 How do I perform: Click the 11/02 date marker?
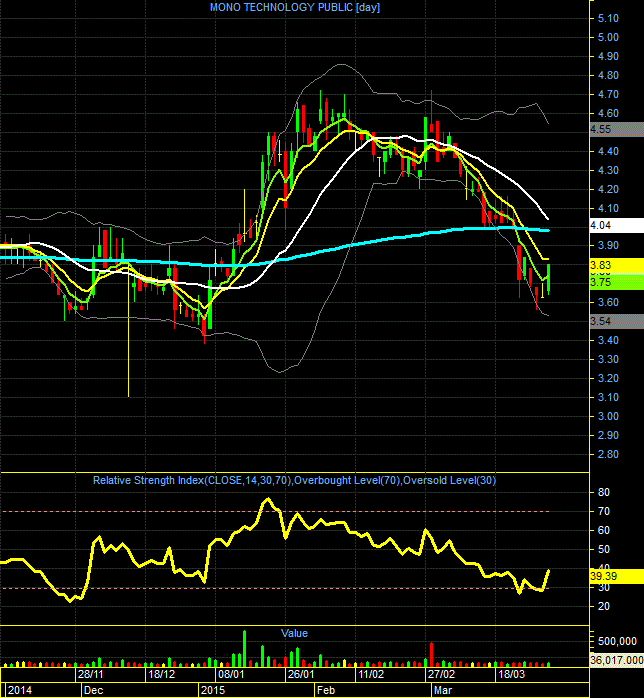coord(371,674)
